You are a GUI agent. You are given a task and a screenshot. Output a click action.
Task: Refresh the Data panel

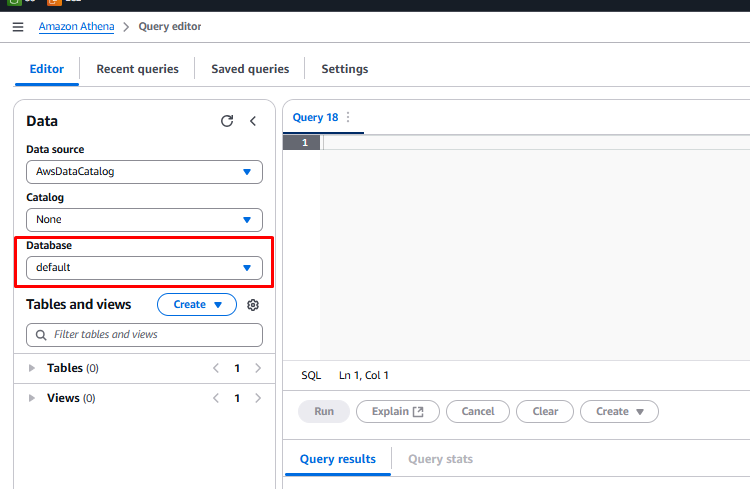click(227, 121)
